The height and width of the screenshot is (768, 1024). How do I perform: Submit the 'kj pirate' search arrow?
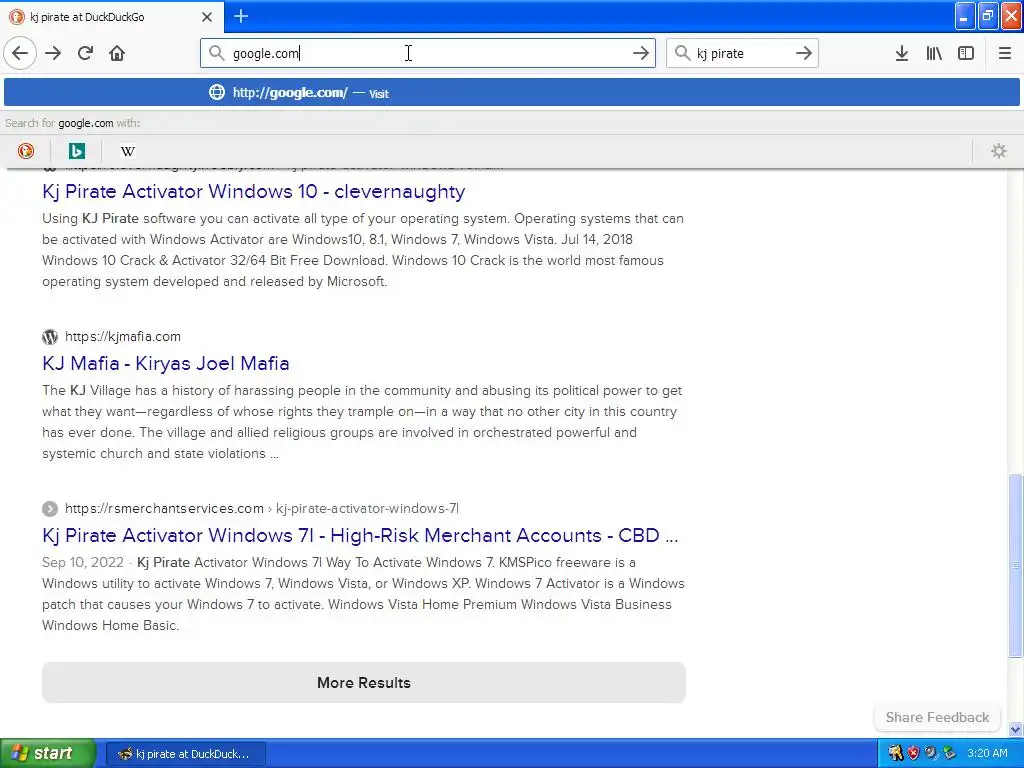[803, 53]
